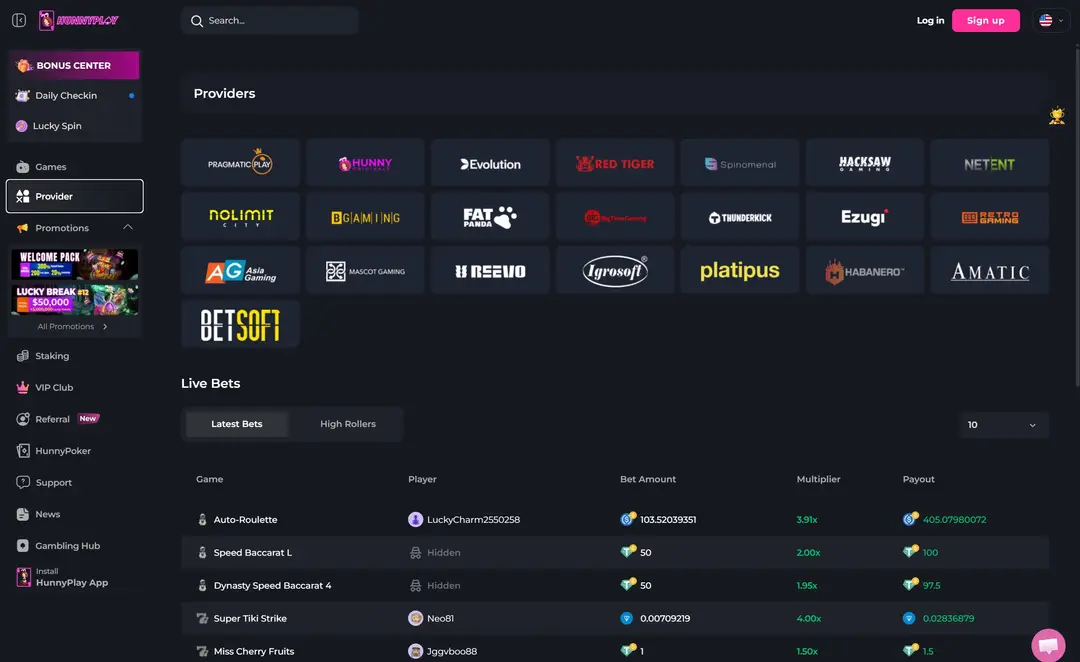Select the Habanero provider
The image size is (1080, 662).
point(865,270)
